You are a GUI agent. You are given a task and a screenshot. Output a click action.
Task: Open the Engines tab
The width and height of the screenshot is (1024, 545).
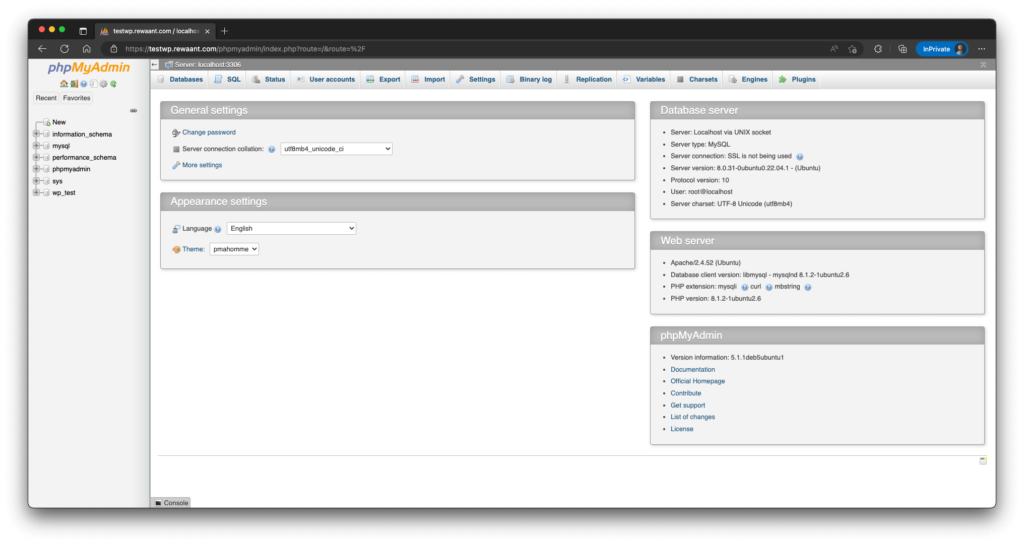(x=748, y=80)
